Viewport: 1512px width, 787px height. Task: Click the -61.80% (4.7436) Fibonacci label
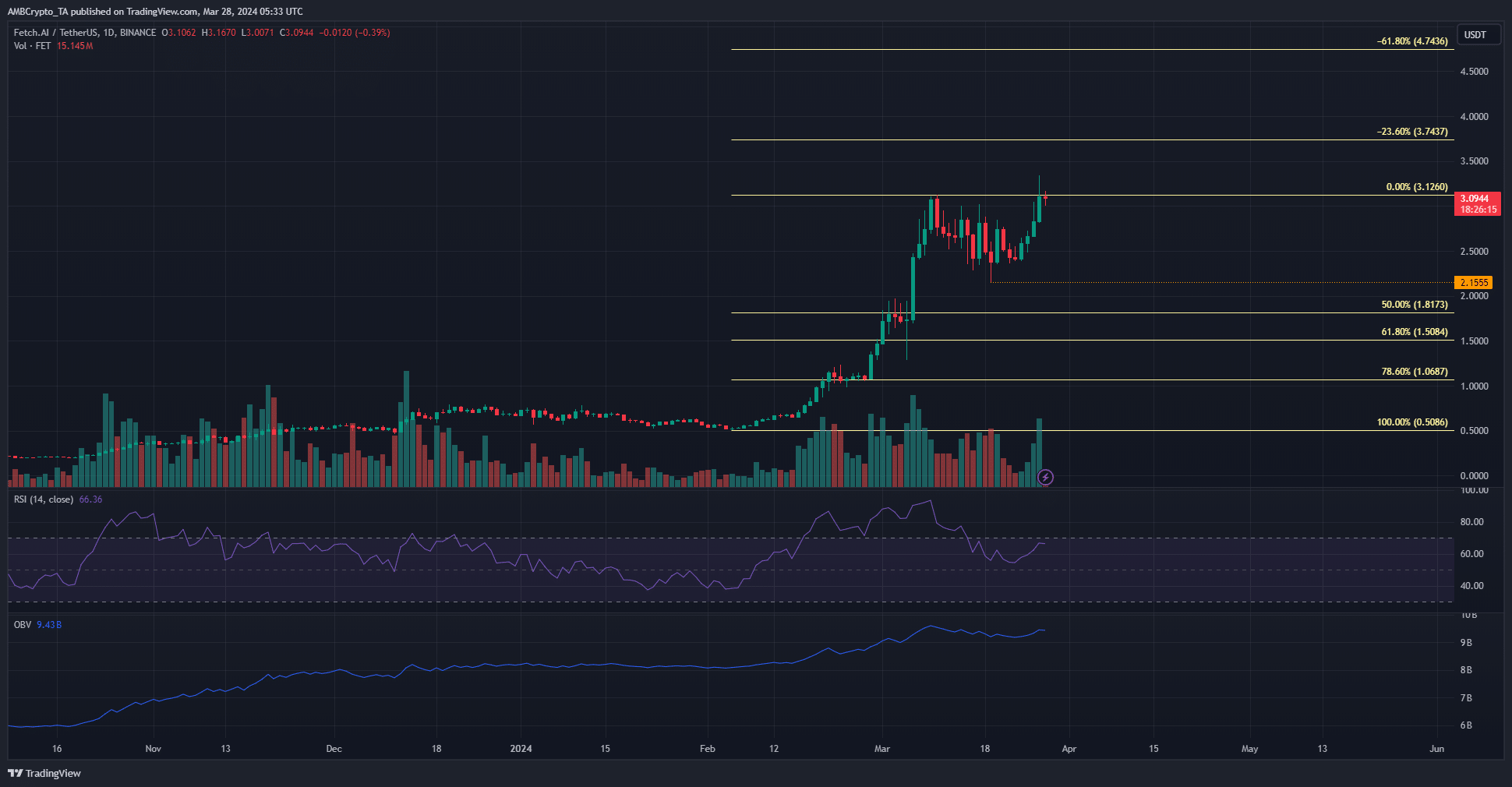tap(1412, 41)
